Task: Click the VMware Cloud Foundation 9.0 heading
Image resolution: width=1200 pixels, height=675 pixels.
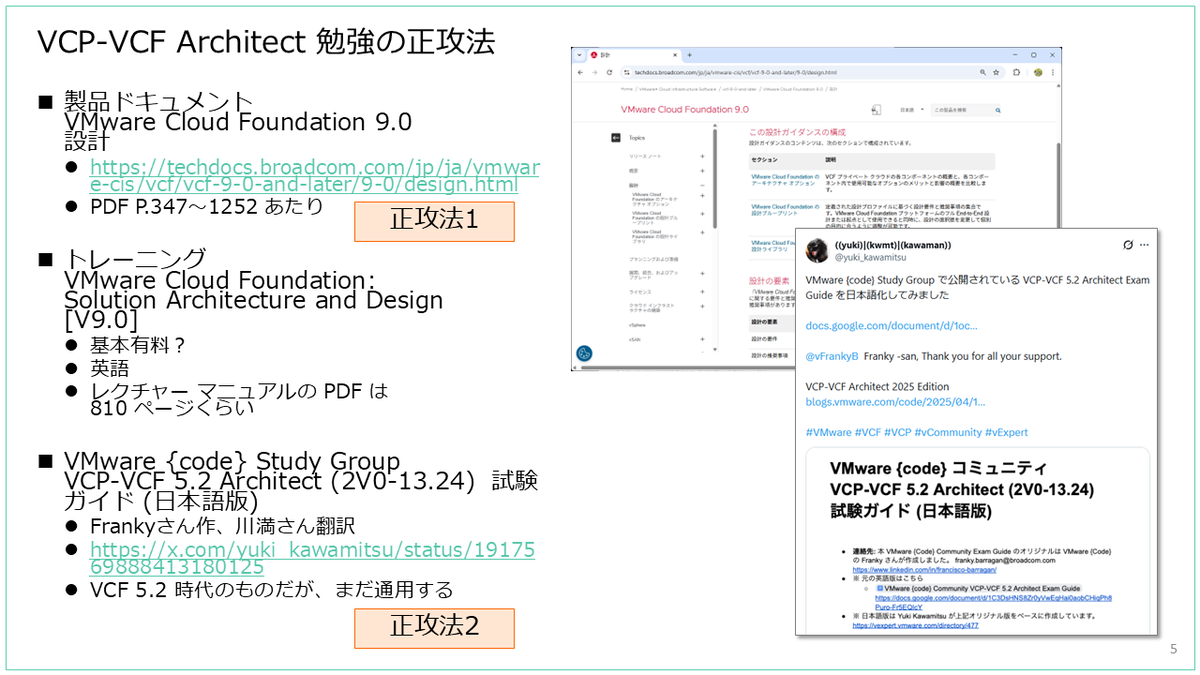Action: 685,109
